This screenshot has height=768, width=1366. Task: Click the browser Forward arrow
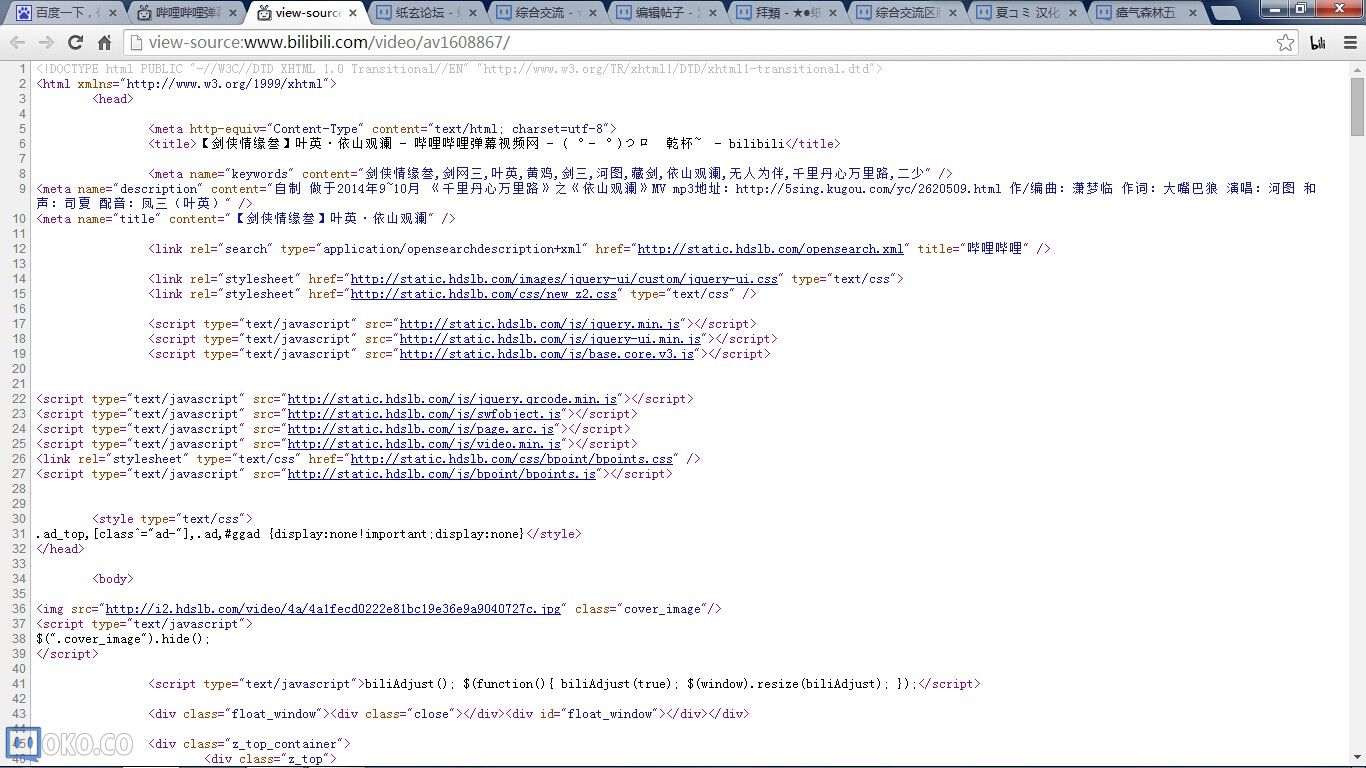coord(46,43)
